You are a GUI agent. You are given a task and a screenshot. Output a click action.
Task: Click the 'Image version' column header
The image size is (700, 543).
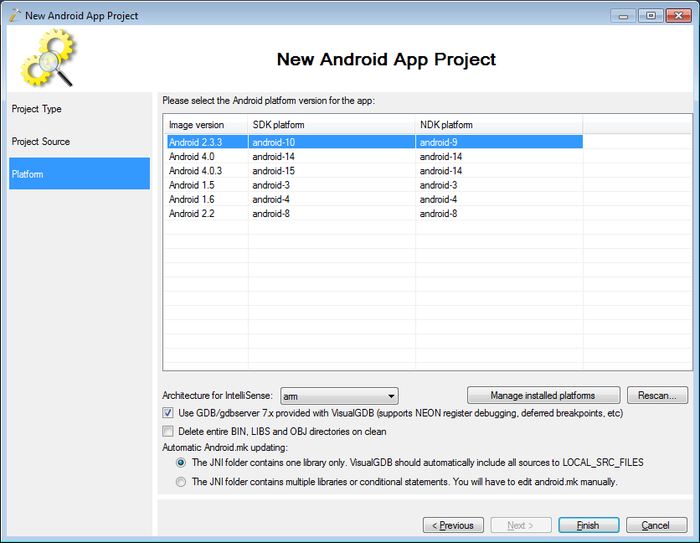(x=206, y=125)
